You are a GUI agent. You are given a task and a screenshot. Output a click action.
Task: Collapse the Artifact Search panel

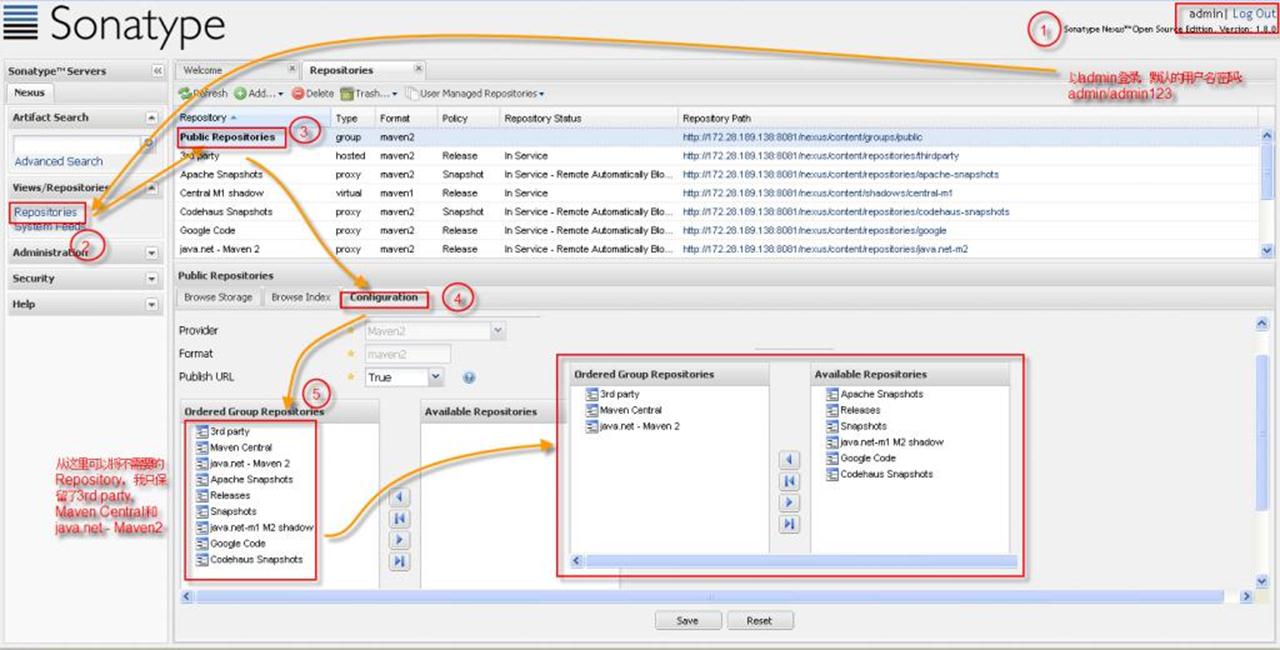151,117
